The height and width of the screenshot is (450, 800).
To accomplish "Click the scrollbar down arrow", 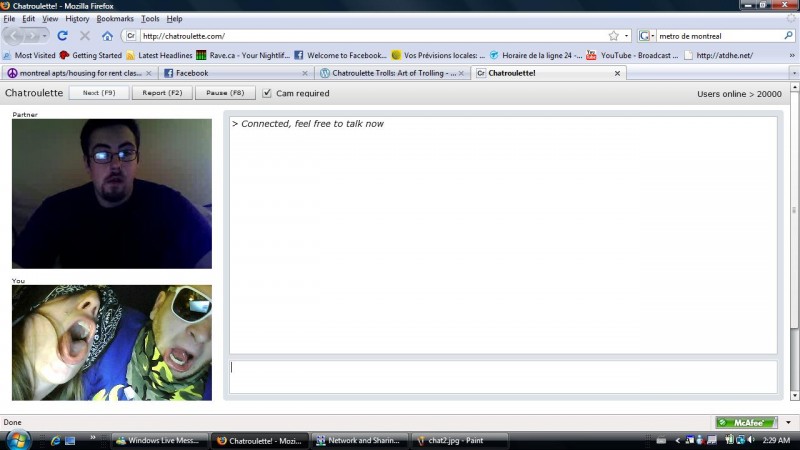I will 794,395.
